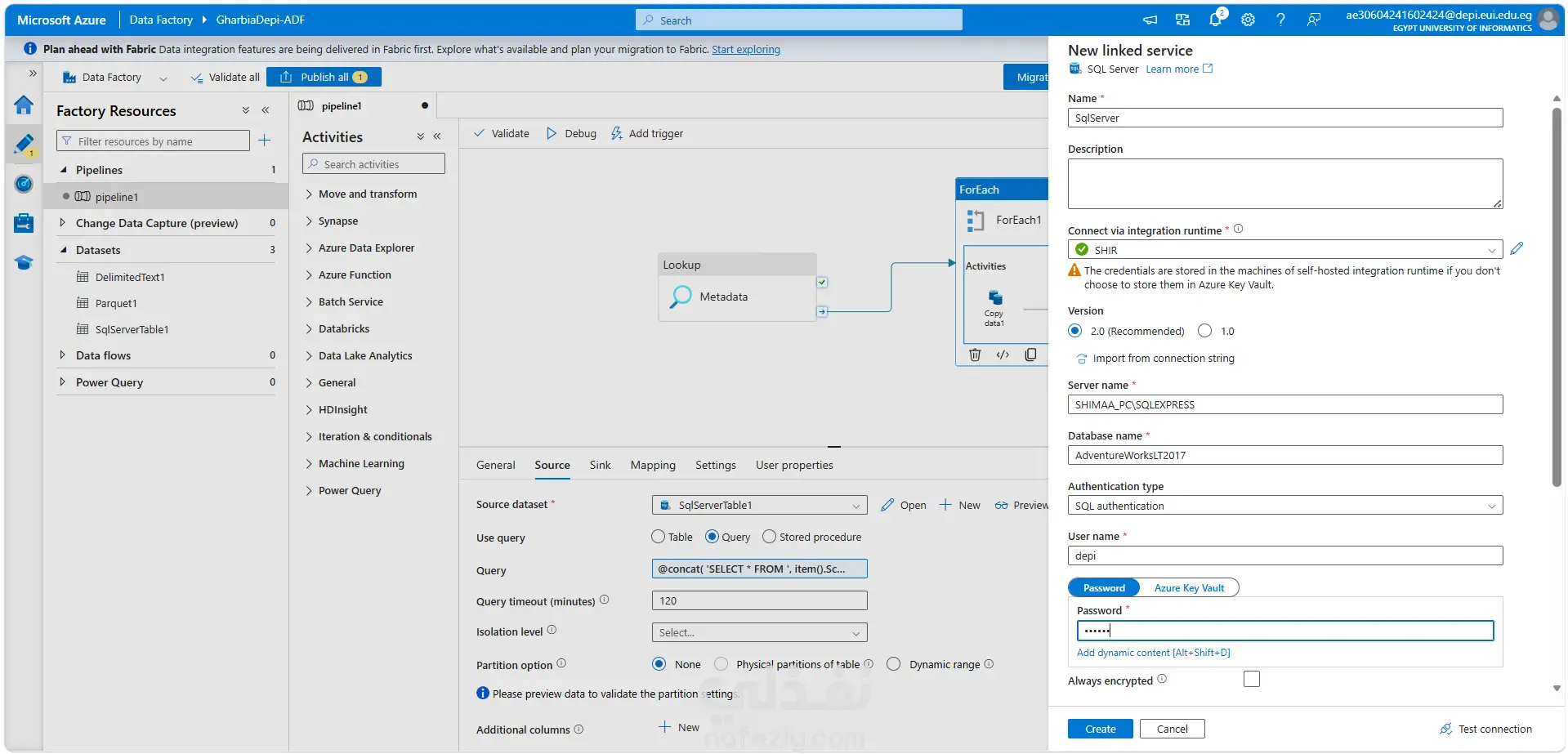The width and height of the screenshot is (1568, 754).
Task: Add a new factory resource with plus icon
Action: [264, 141]
